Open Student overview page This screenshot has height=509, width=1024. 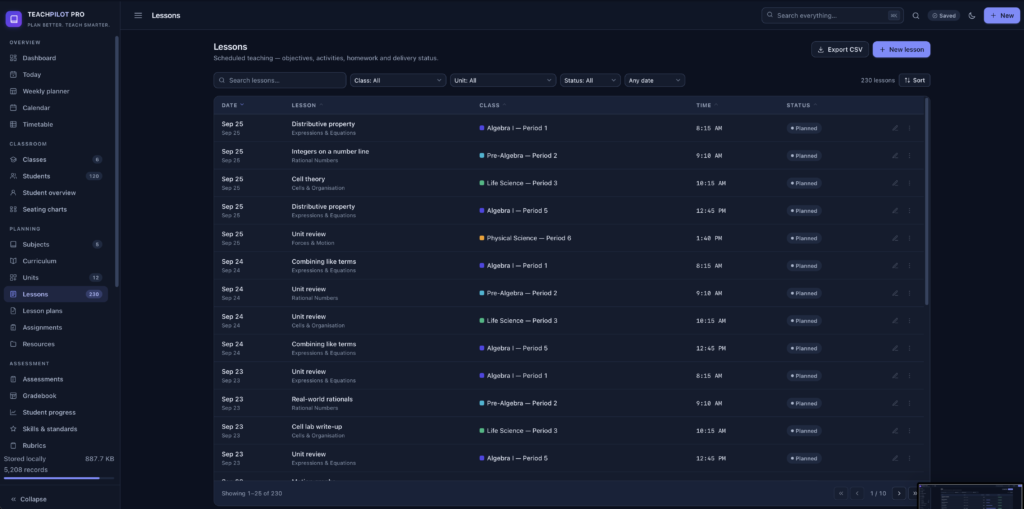click(x=56, y=193)
